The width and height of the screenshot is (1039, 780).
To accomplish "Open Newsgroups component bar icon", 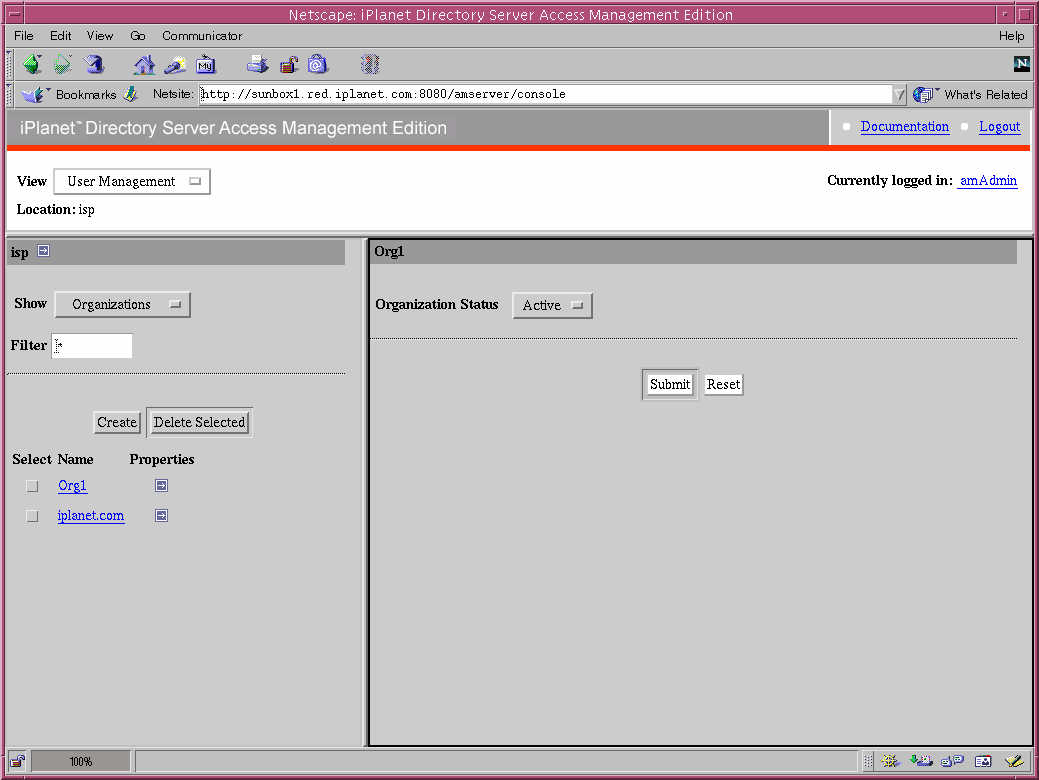I will 952,761.
